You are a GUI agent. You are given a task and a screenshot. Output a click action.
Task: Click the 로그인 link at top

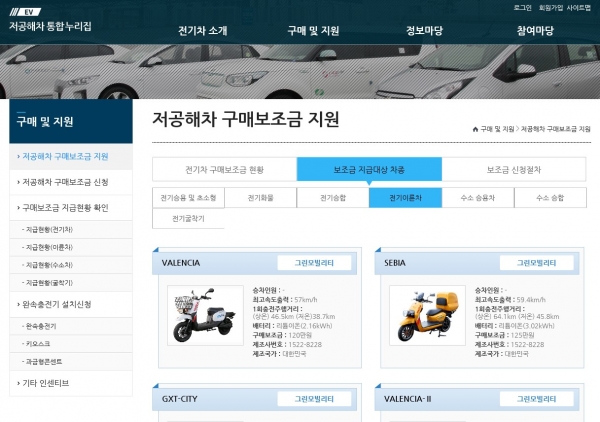523,7
